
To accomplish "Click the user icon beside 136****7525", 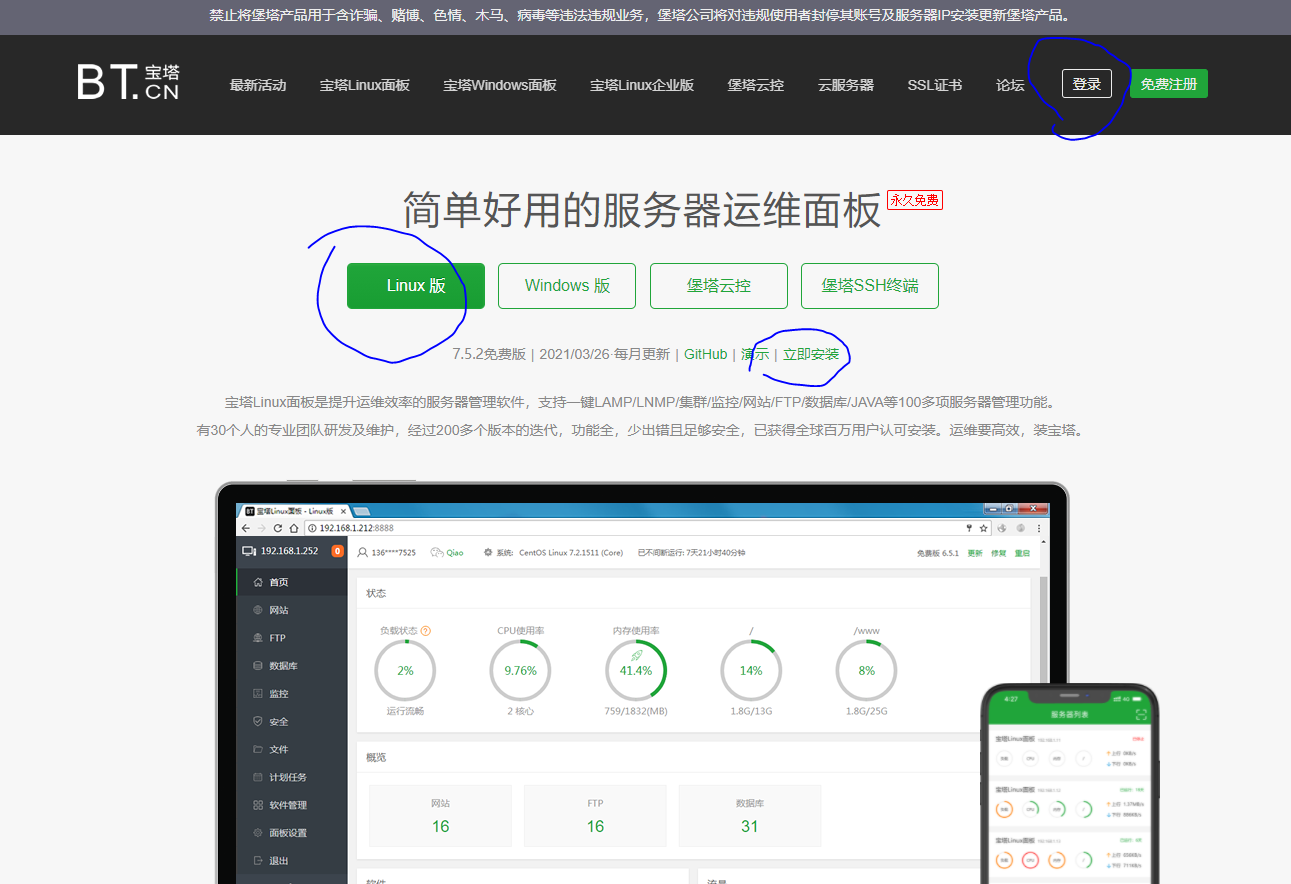I will point(362,552).
